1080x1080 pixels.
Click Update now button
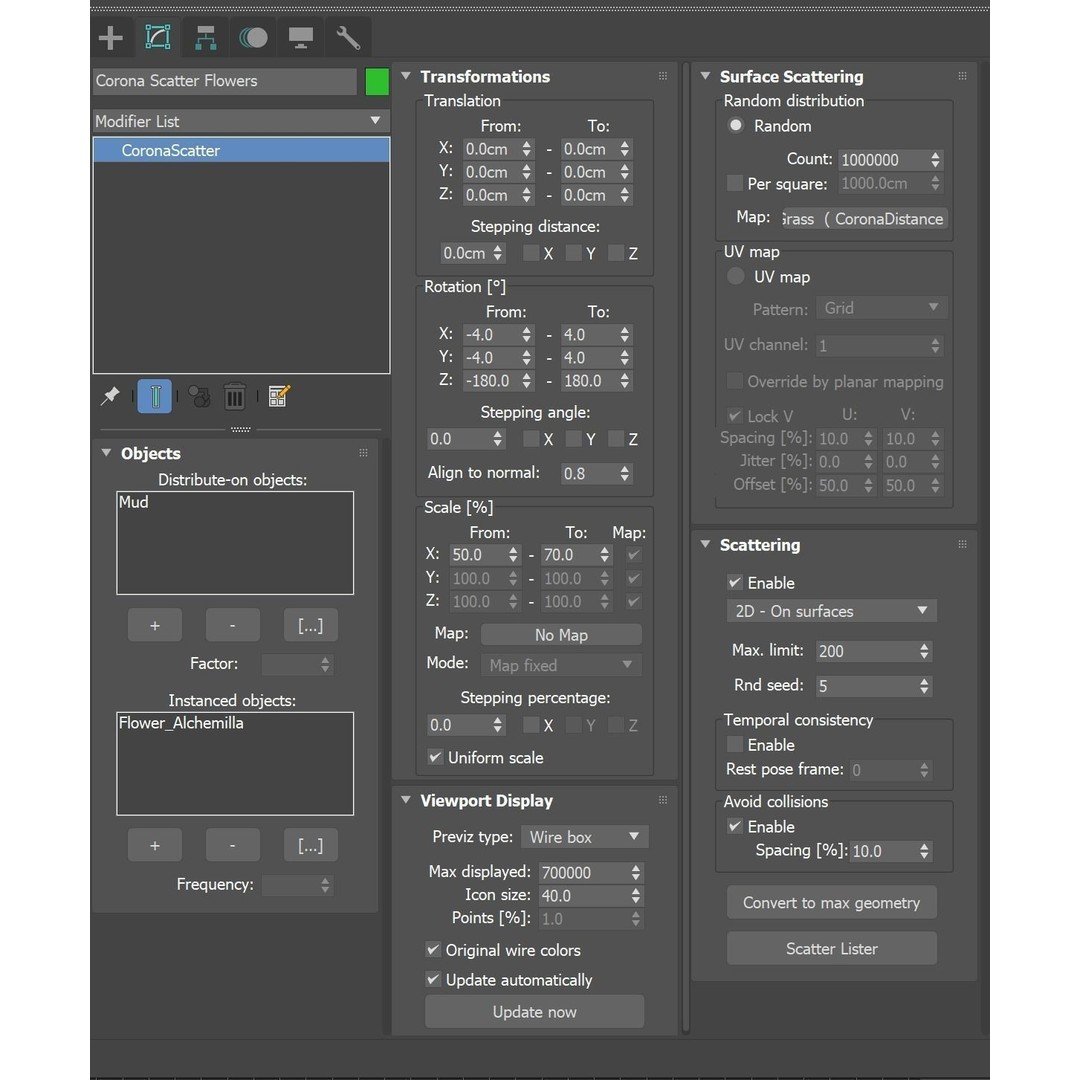(x=534, y=1012)
